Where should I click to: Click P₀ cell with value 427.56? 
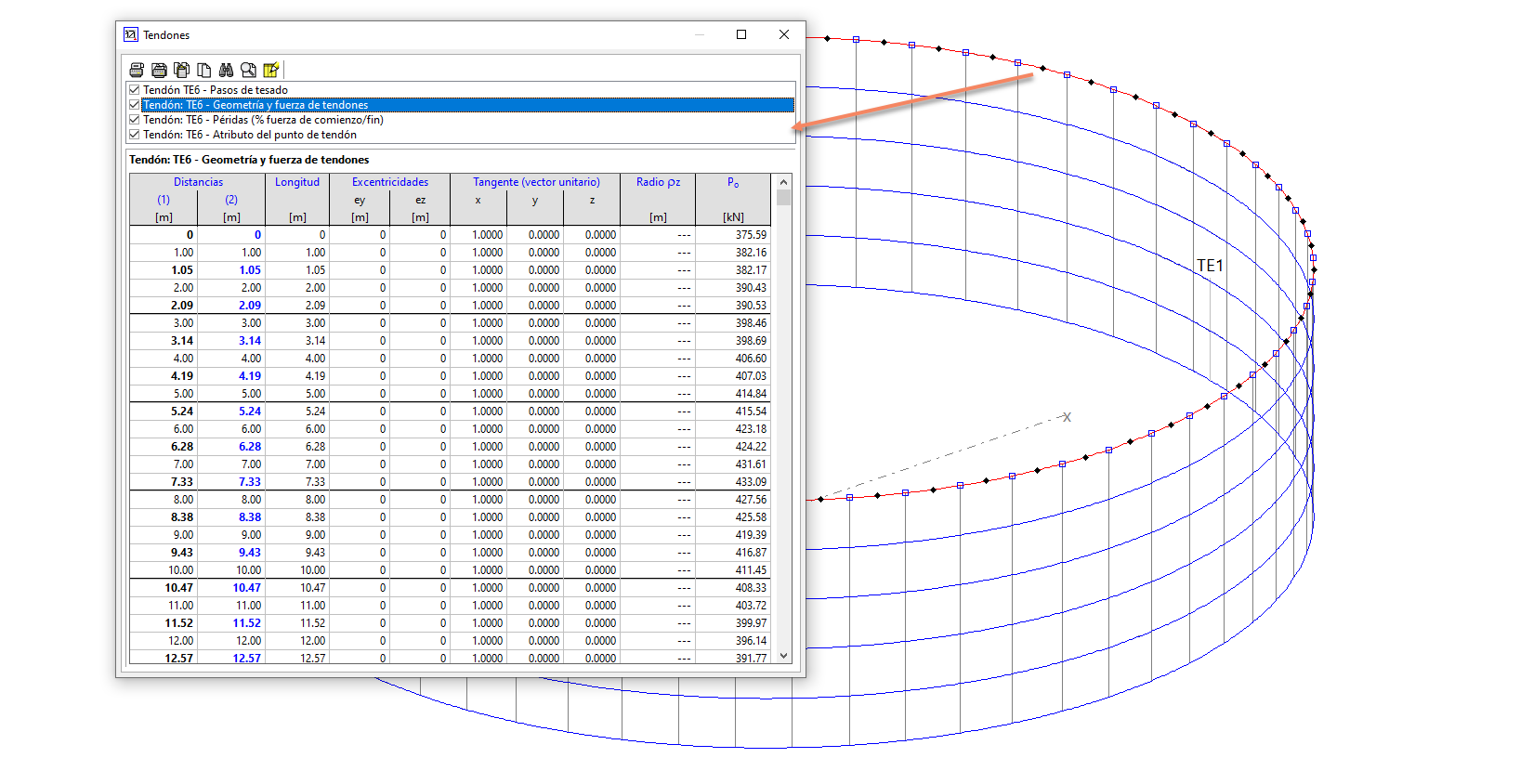point(733,500)
